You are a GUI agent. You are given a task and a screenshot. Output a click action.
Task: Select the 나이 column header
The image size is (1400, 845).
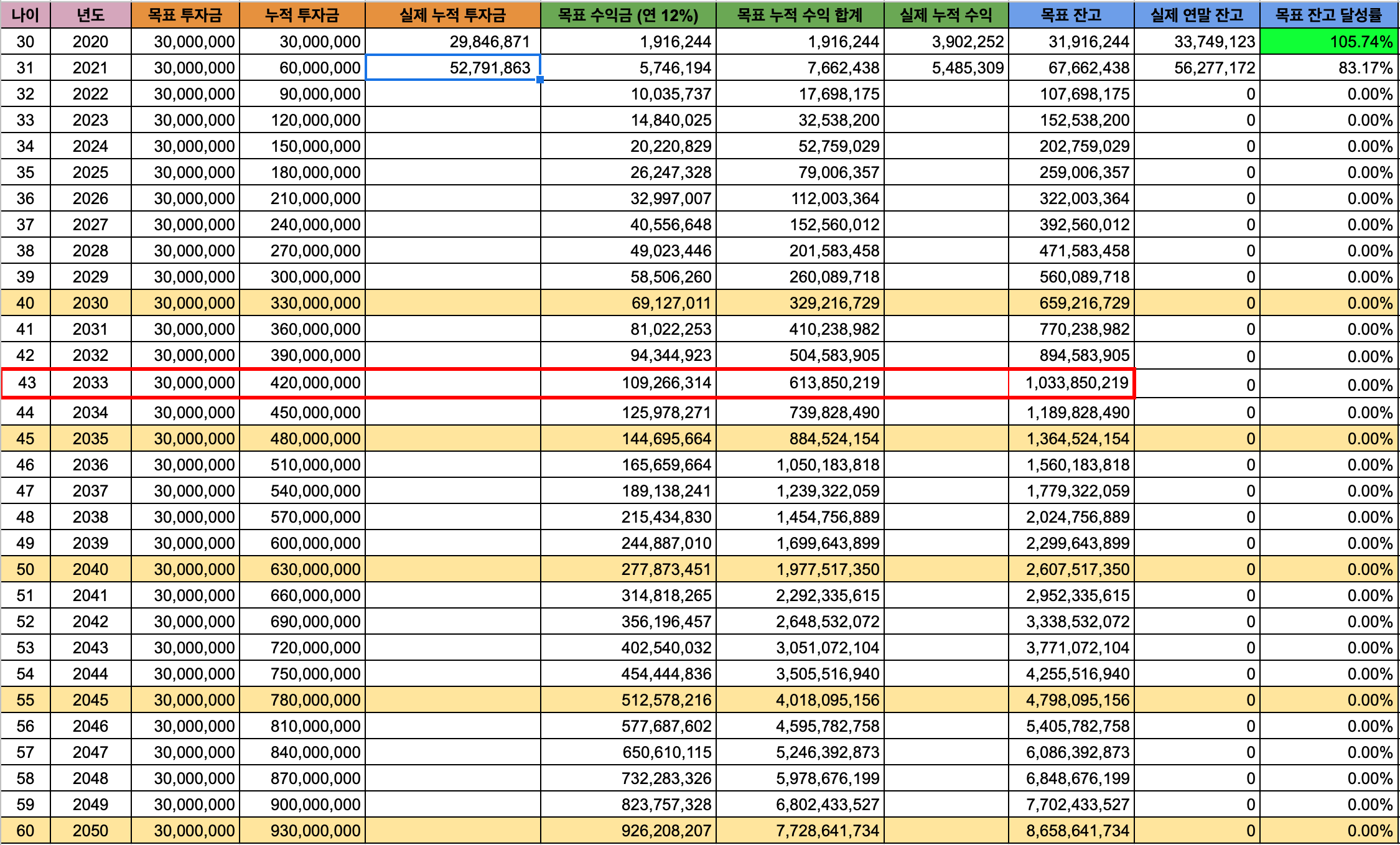(26, 14)
